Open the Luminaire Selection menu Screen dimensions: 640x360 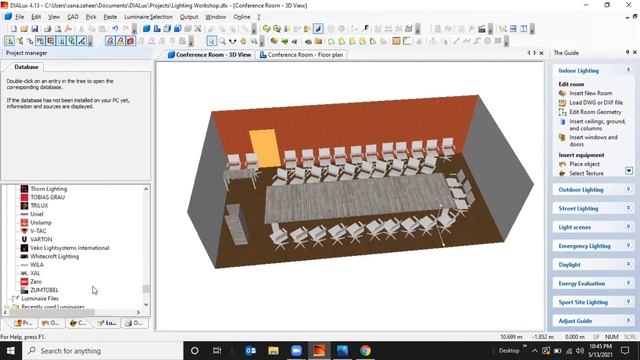148,17
